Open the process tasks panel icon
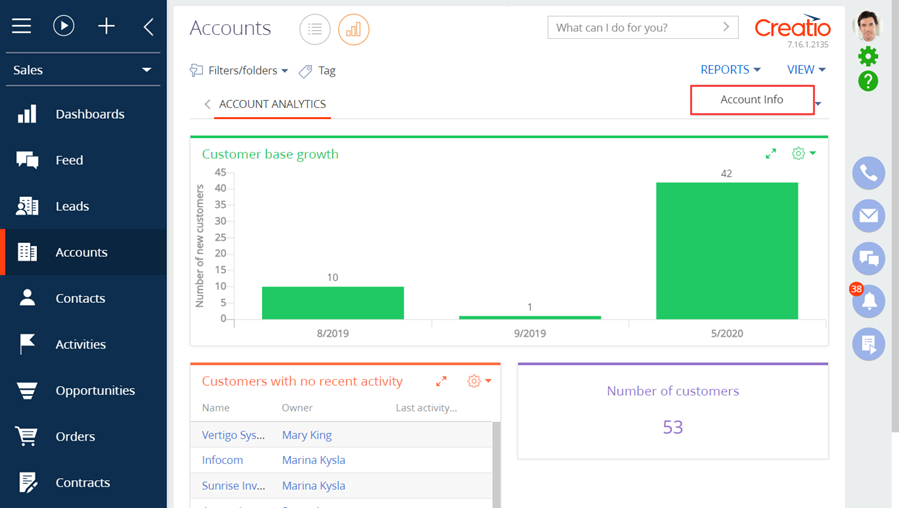Image resolution: width=900 pixels, height=508 pixels. click(x=868, y=344)
